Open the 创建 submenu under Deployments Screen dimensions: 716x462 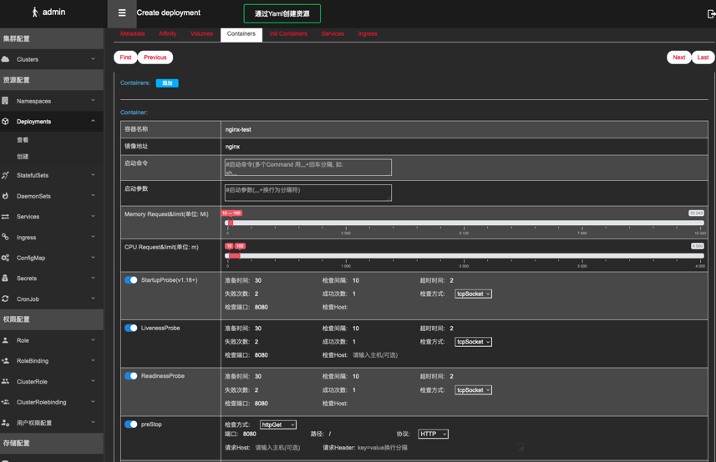click(x=23, y=157)
